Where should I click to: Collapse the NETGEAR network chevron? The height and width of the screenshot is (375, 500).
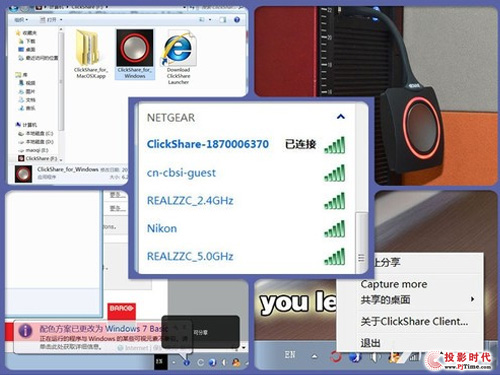(x=340, y=116)
